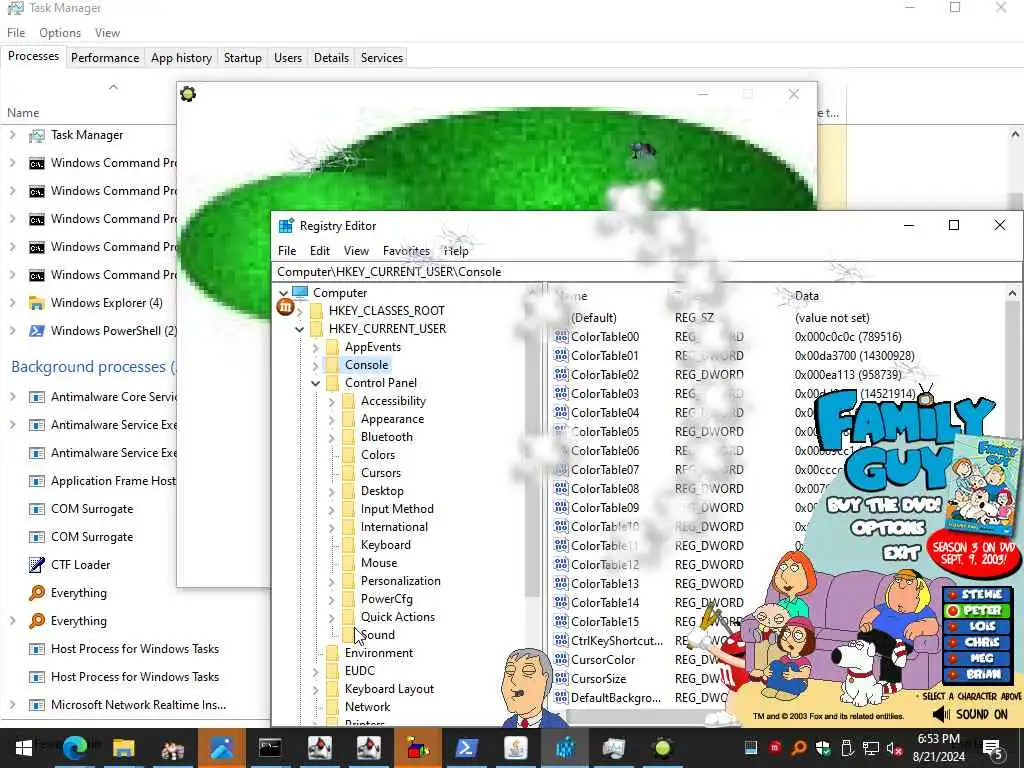The height and width of the screenshot is (768, 1024).
Task: Expand the Keyboard Layout registry key
Action: tap(315, 689)
